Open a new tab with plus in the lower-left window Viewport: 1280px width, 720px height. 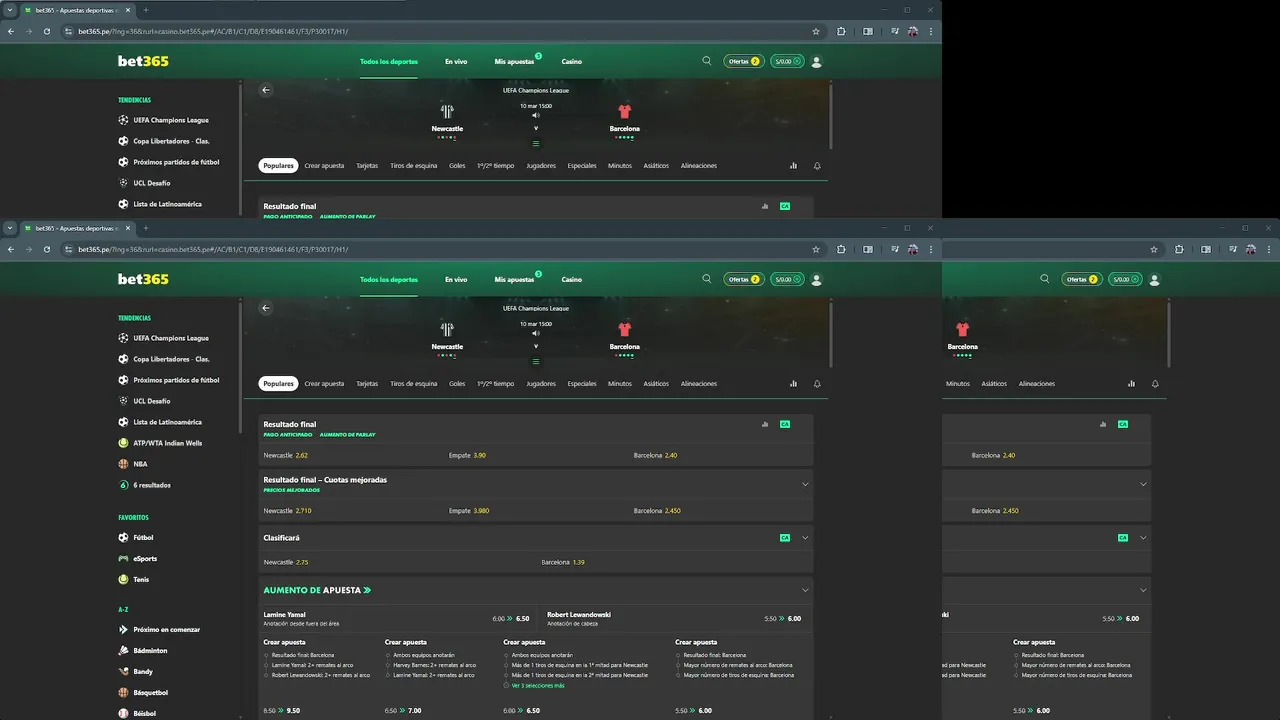(146, 228)
